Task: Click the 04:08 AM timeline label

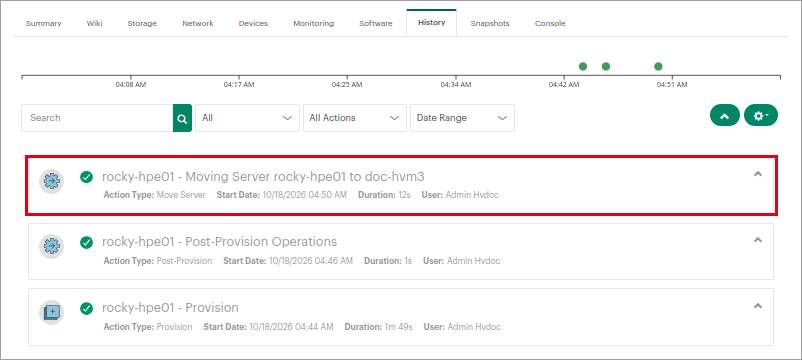Action: click(x=130, y=85)
